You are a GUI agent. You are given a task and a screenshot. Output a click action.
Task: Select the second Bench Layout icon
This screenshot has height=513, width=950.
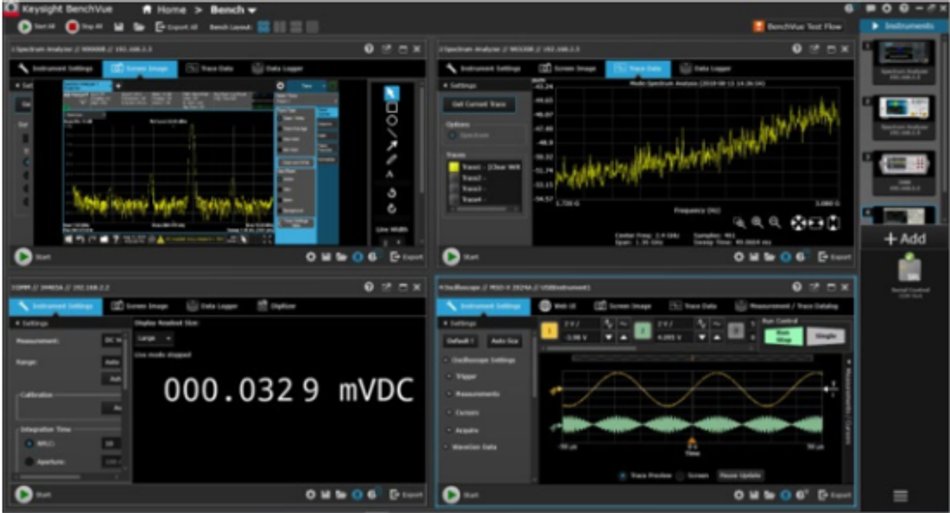click(280, 27)
